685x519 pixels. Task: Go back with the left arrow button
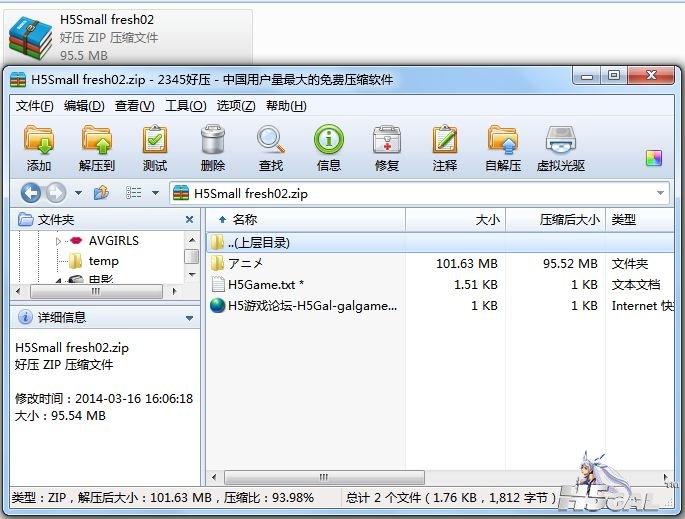point(31,193)
